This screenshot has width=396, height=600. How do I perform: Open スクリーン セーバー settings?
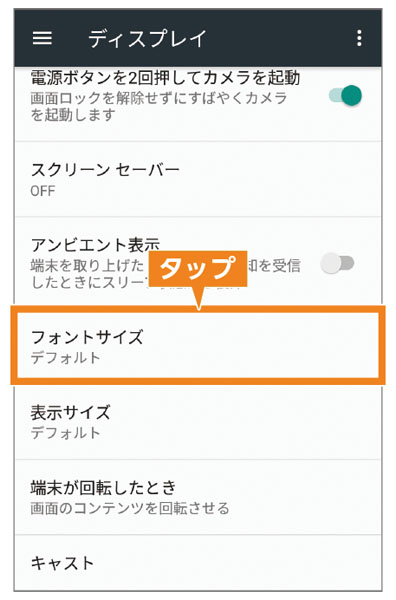point(198,179)
